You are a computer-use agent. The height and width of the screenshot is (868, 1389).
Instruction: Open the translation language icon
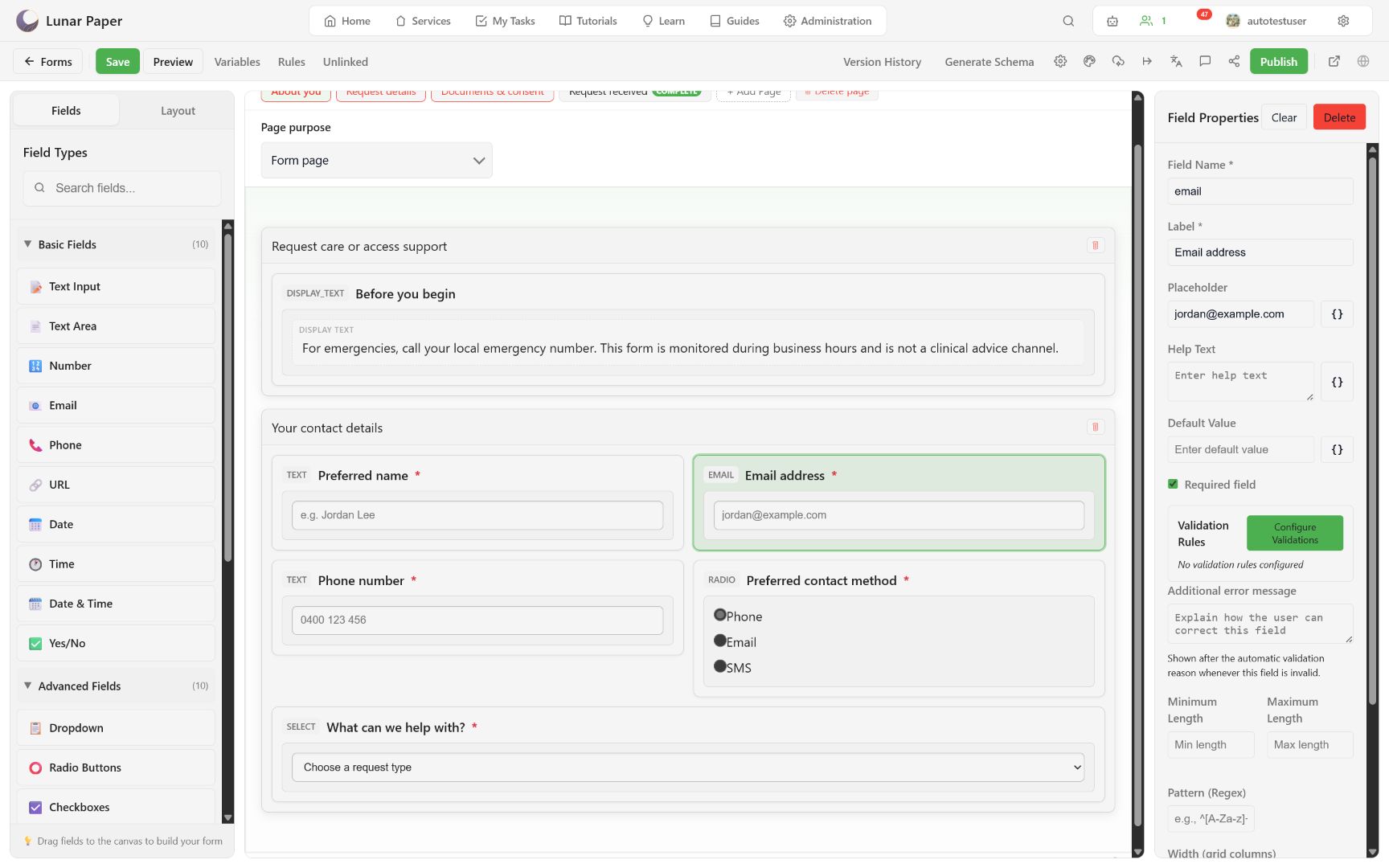[x=1176, y=61]
